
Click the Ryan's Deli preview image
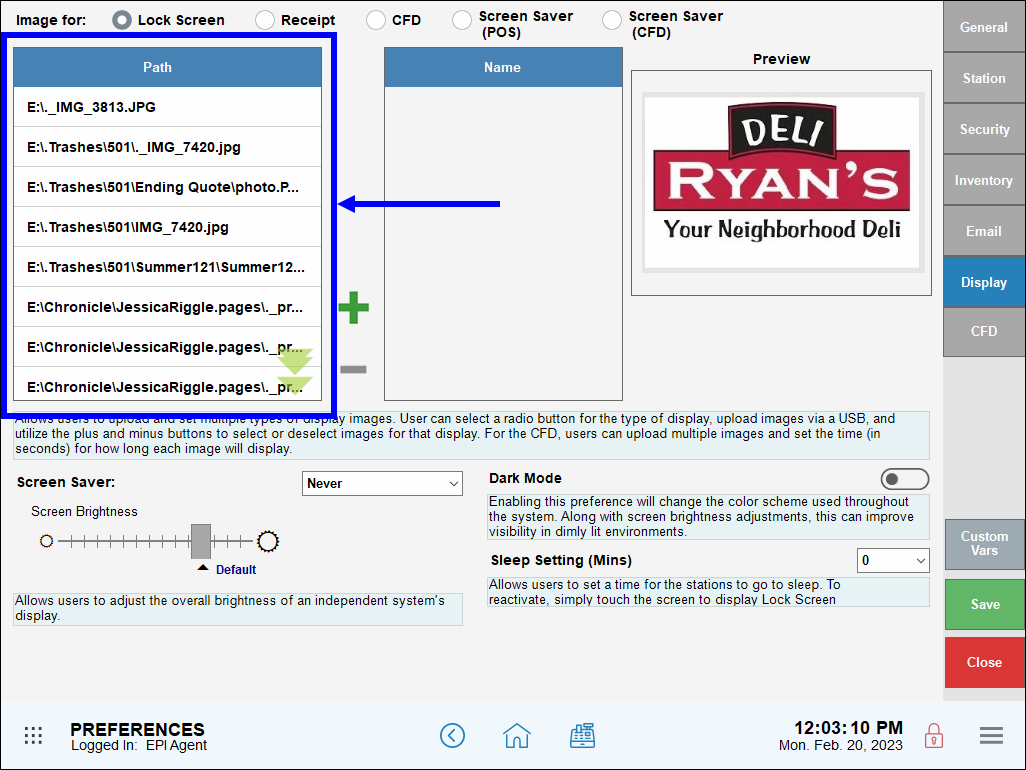tap(781, 183)
